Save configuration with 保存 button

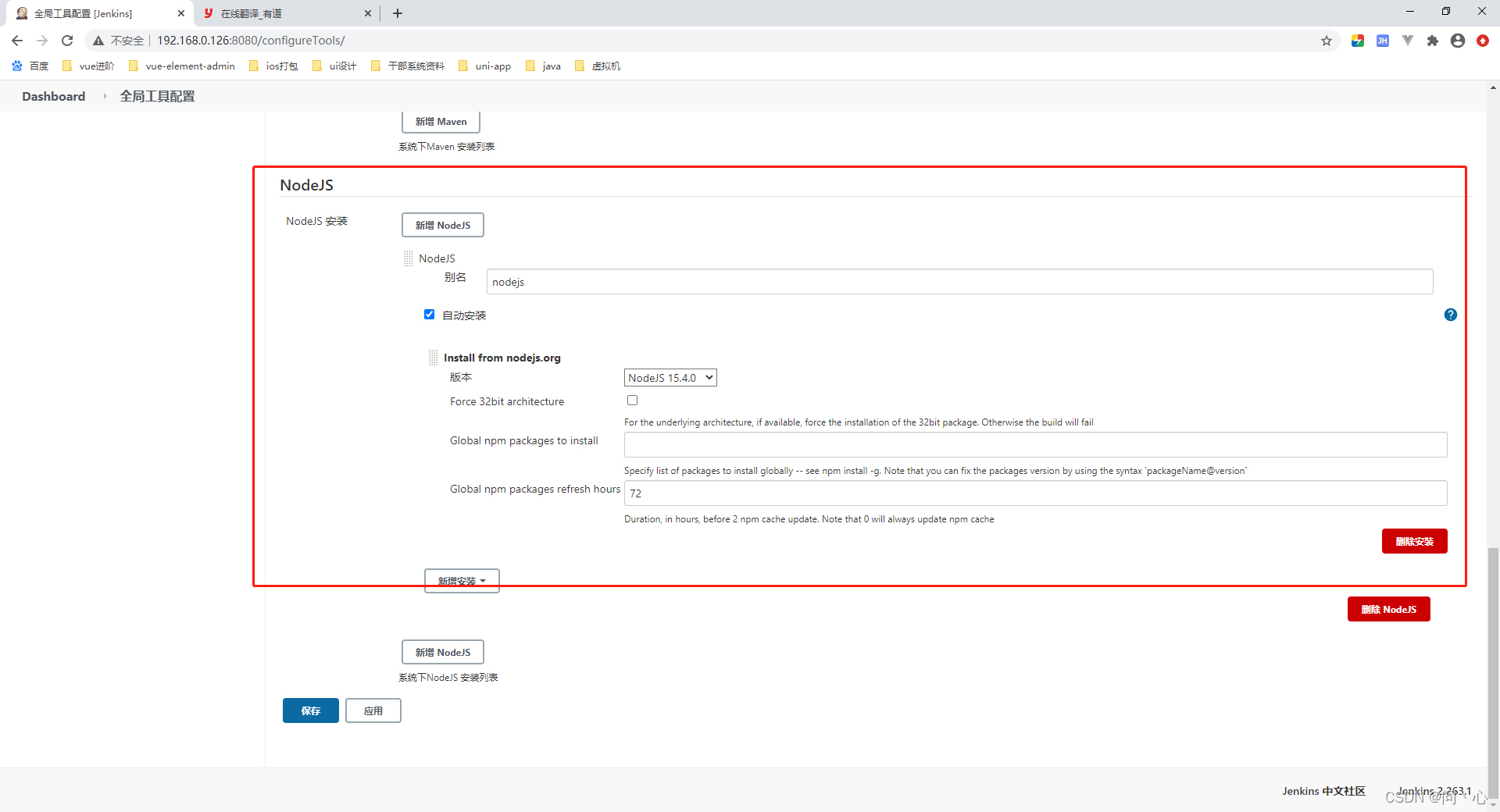pos(311,710)
